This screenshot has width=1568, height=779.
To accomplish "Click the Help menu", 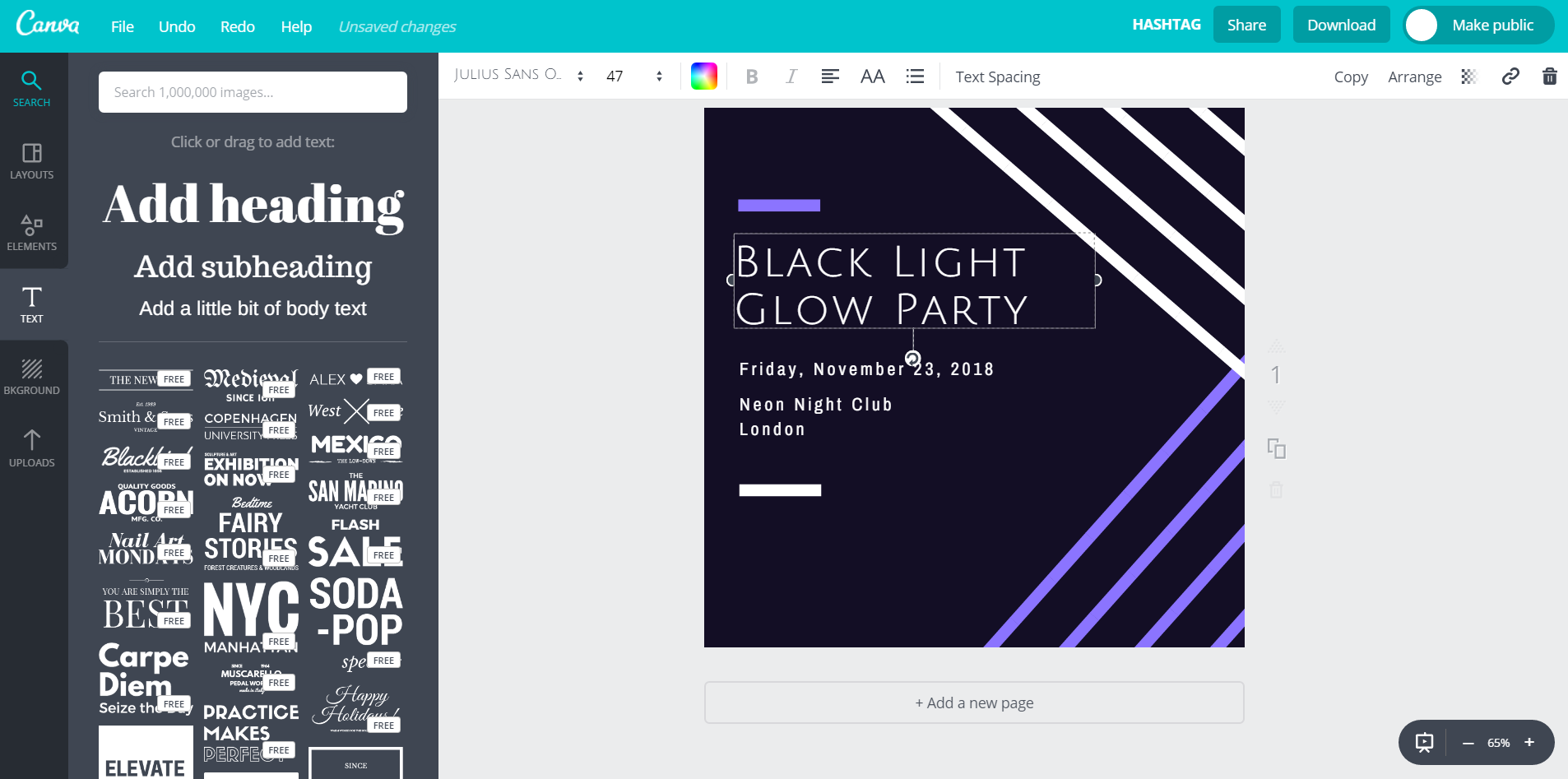I will (x=296, y=26).
